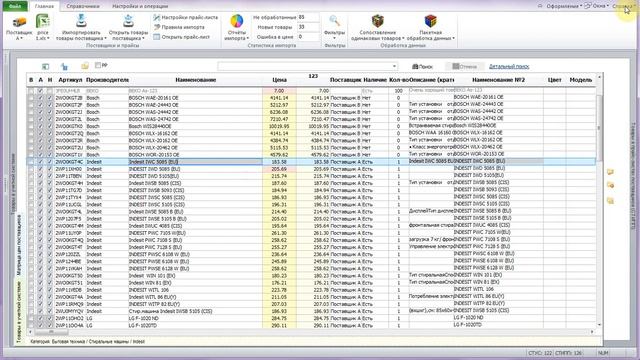The width and height of the screenshot is (640, 360).
Task: Open the pie-chart Import reports icon
Action: pos(237,21)
